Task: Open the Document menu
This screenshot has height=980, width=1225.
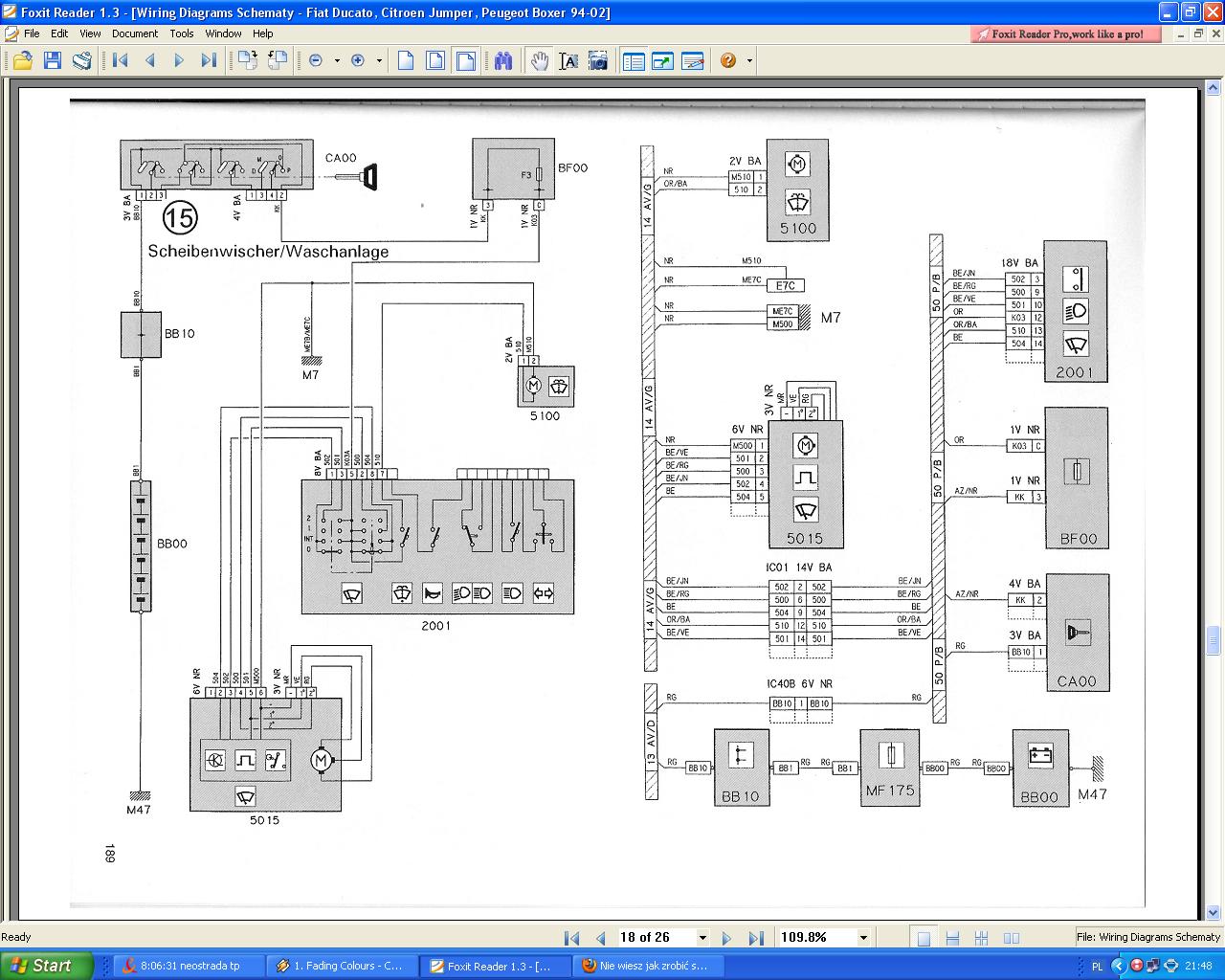Action: (134, 33)
